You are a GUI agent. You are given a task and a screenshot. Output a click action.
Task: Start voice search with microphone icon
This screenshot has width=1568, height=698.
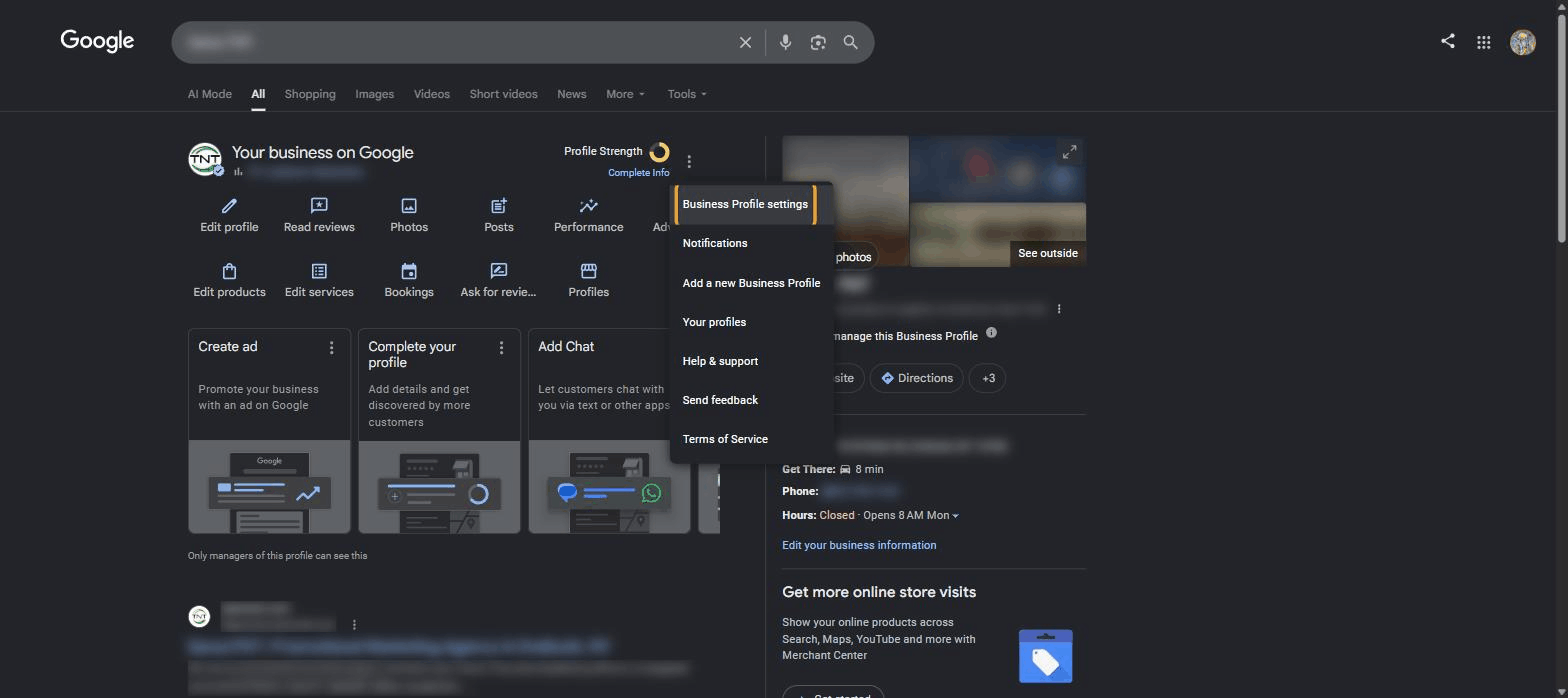pyautogui.click(x=785, y=42)
